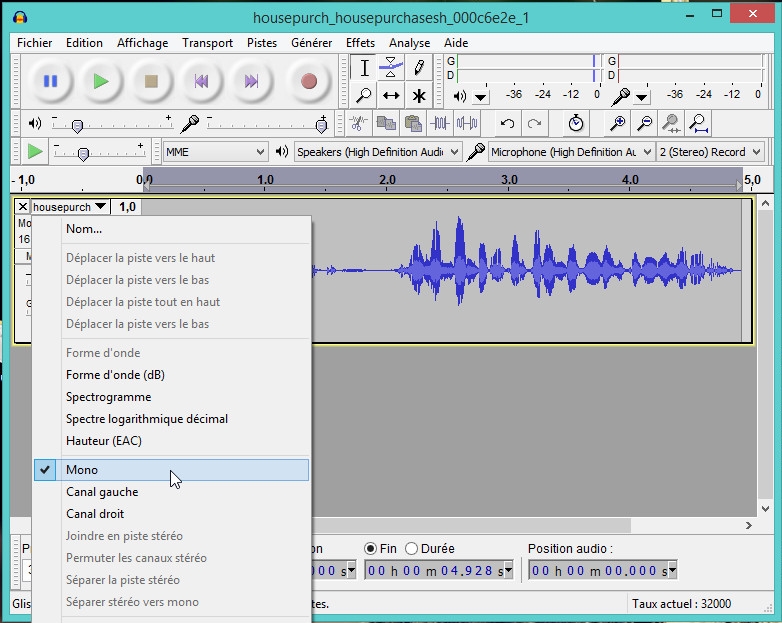Fit selection to window zoom icon
Viewport: 782px width, 623px height.
point(671,123)
